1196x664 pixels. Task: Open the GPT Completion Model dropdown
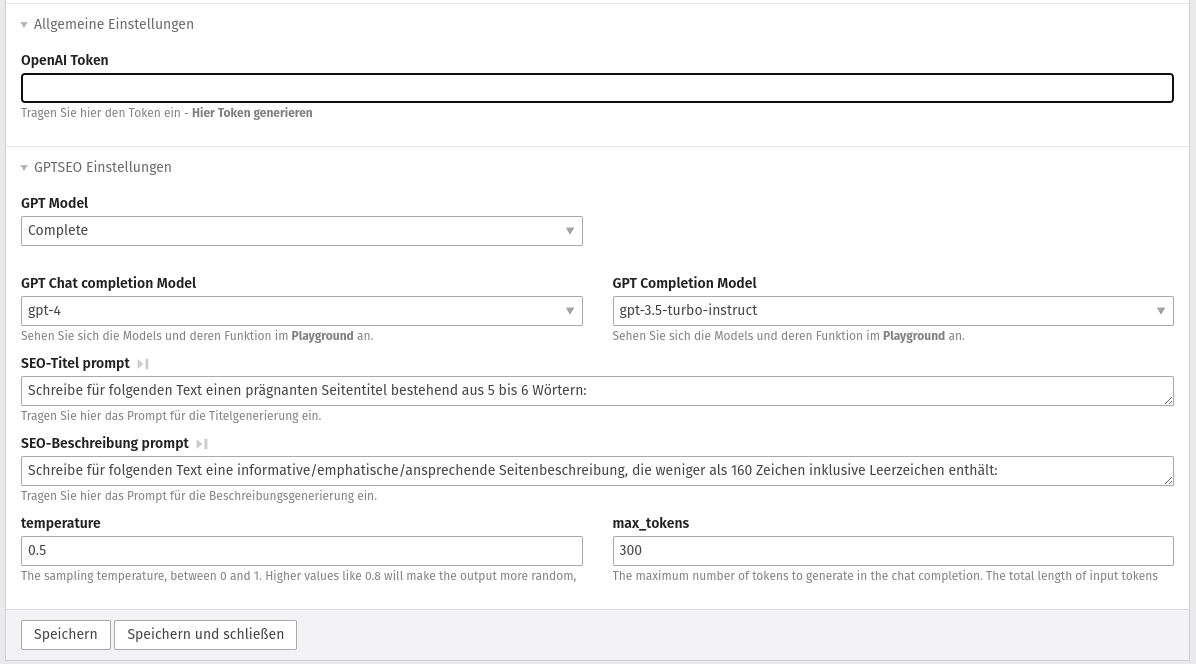(892, 311)
